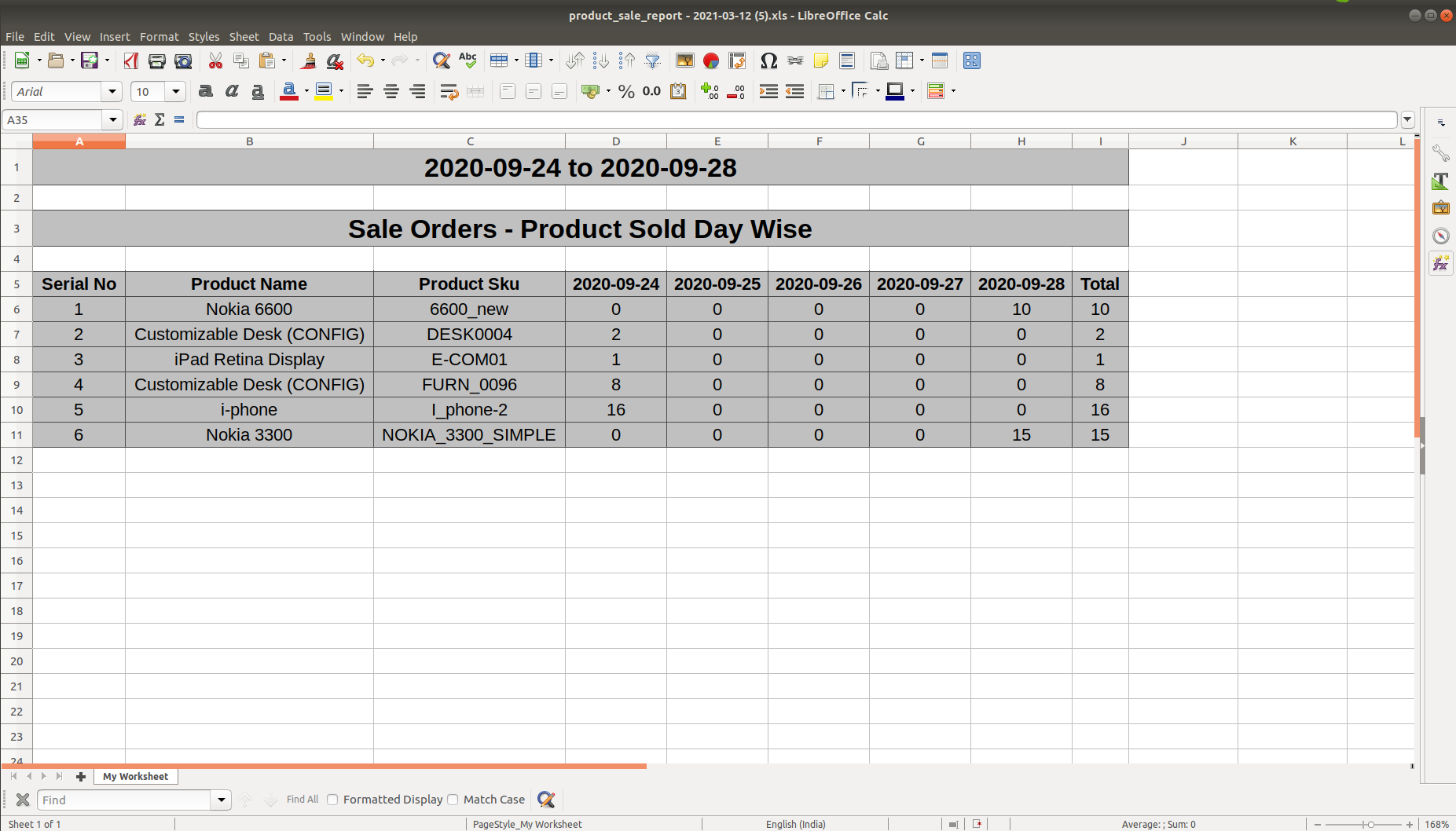Open the Font Color dropdown arrow
The width and height of the screenshot is (1456, 831).
pos(306,91)
